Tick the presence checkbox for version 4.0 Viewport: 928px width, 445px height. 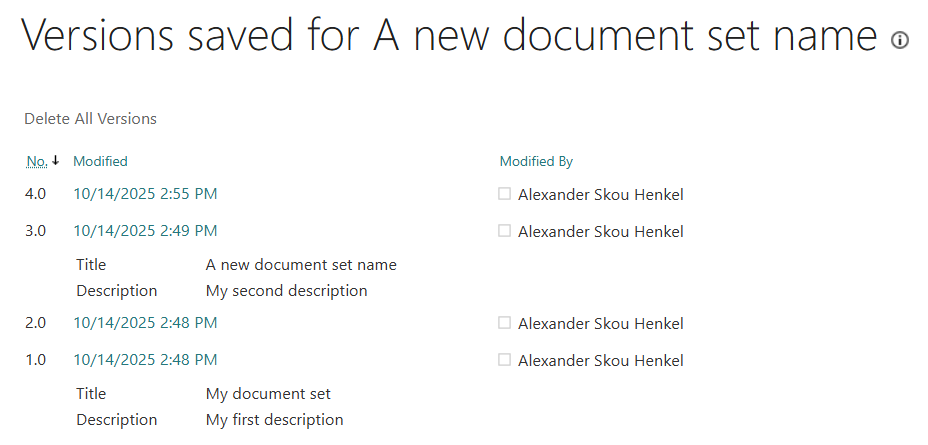[x=505, y=194]
